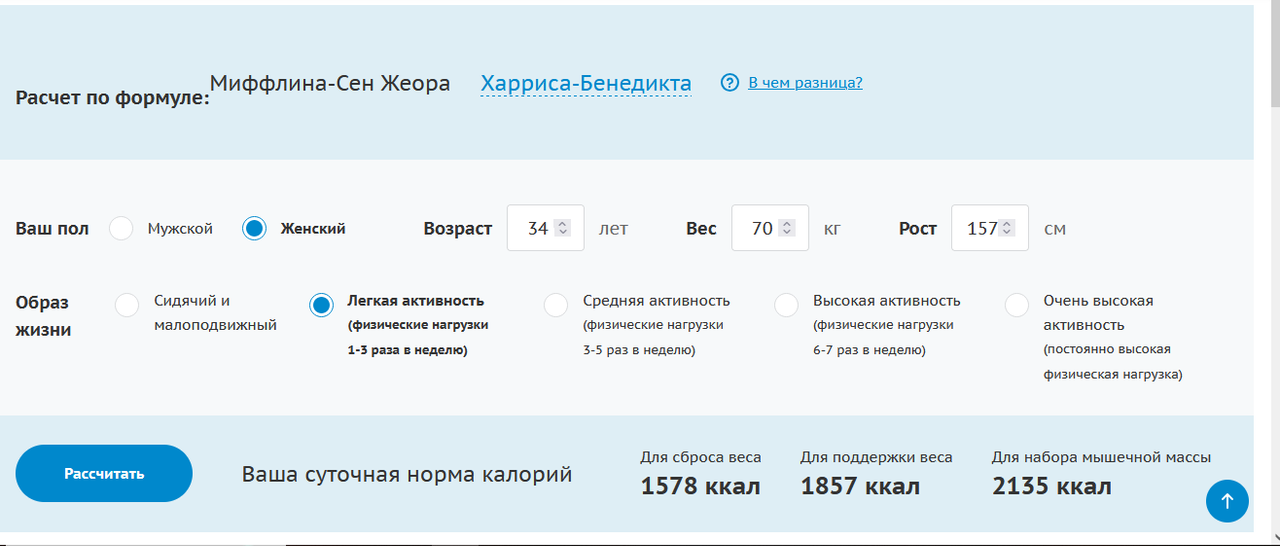The image size is (1280, 546).
Task: Click the Ваша суточная норма калорий heading
Action: (407, 474)
